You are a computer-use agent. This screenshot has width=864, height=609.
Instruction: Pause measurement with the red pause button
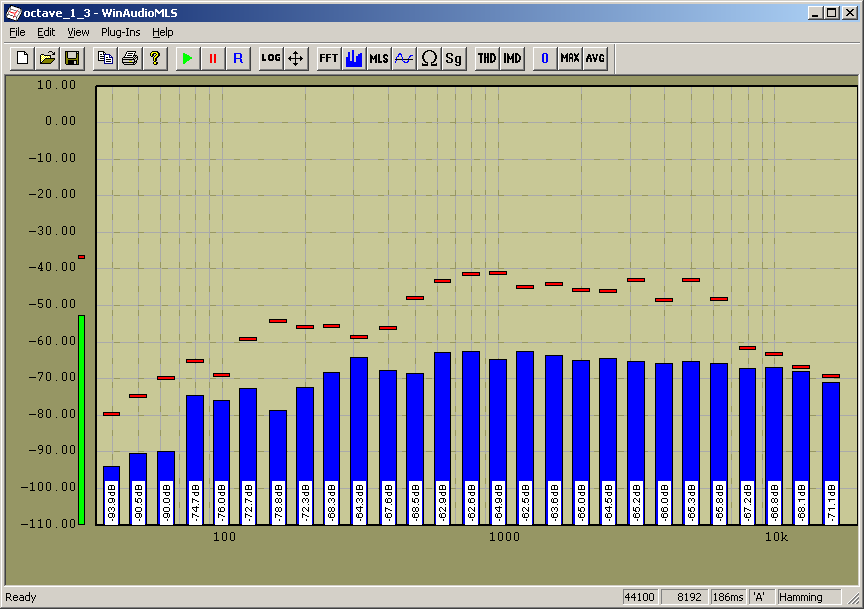pos(212,58)
